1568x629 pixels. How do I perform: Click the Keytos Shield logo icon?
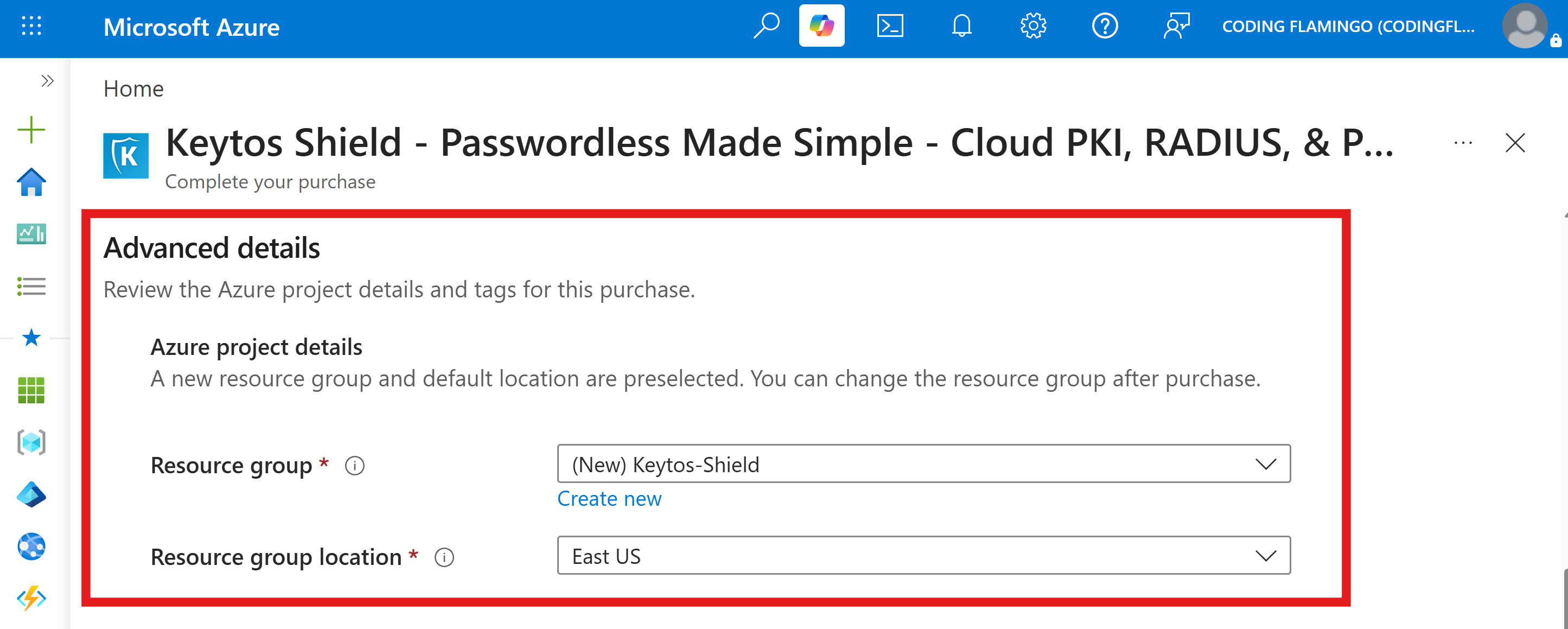coord(126,156)
